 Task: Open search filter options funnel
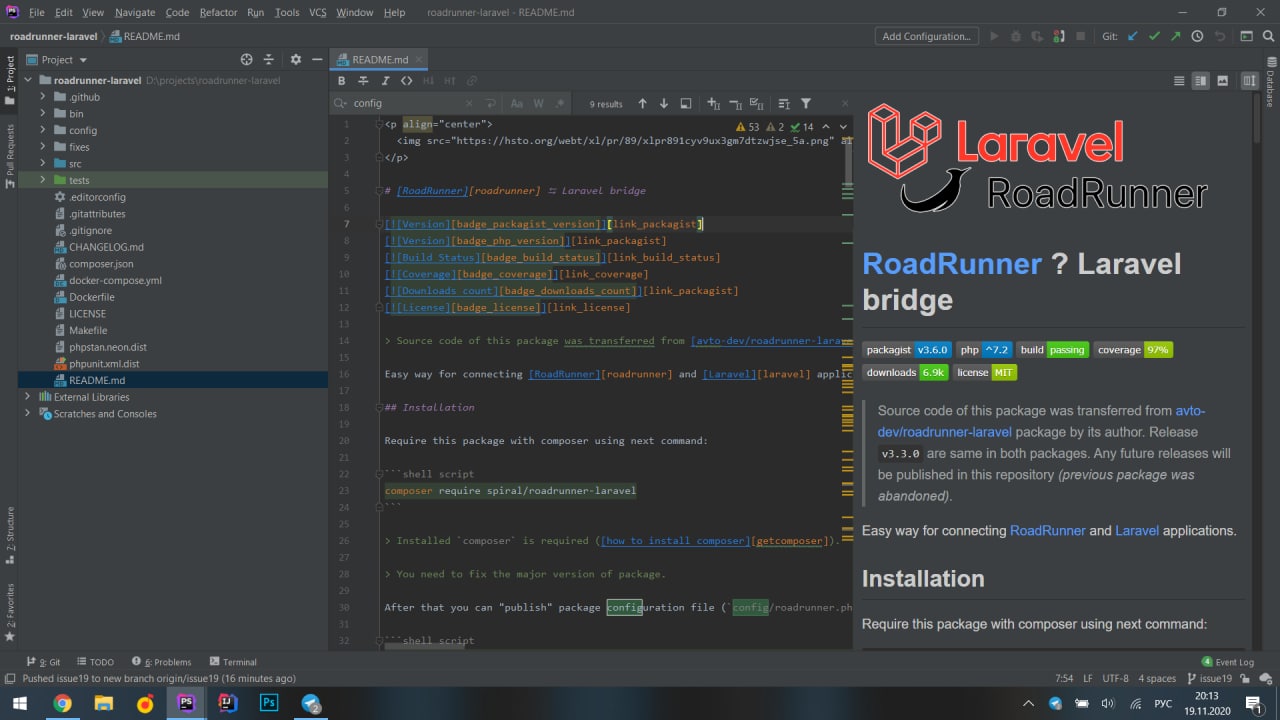[806, 103]
